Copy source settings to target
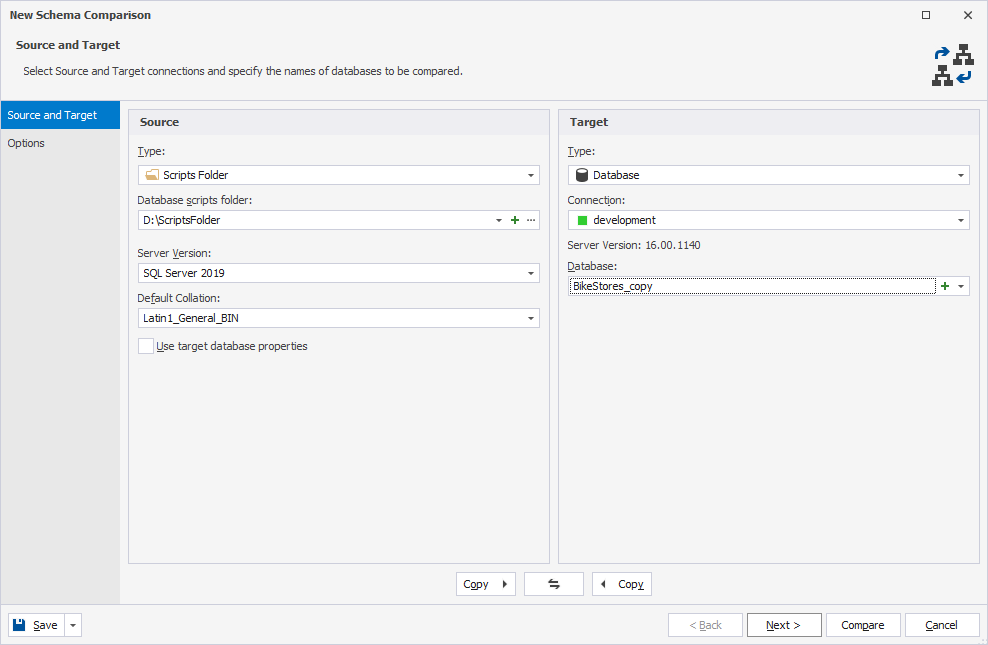988x645 pixels. click(x=485, y=584)
